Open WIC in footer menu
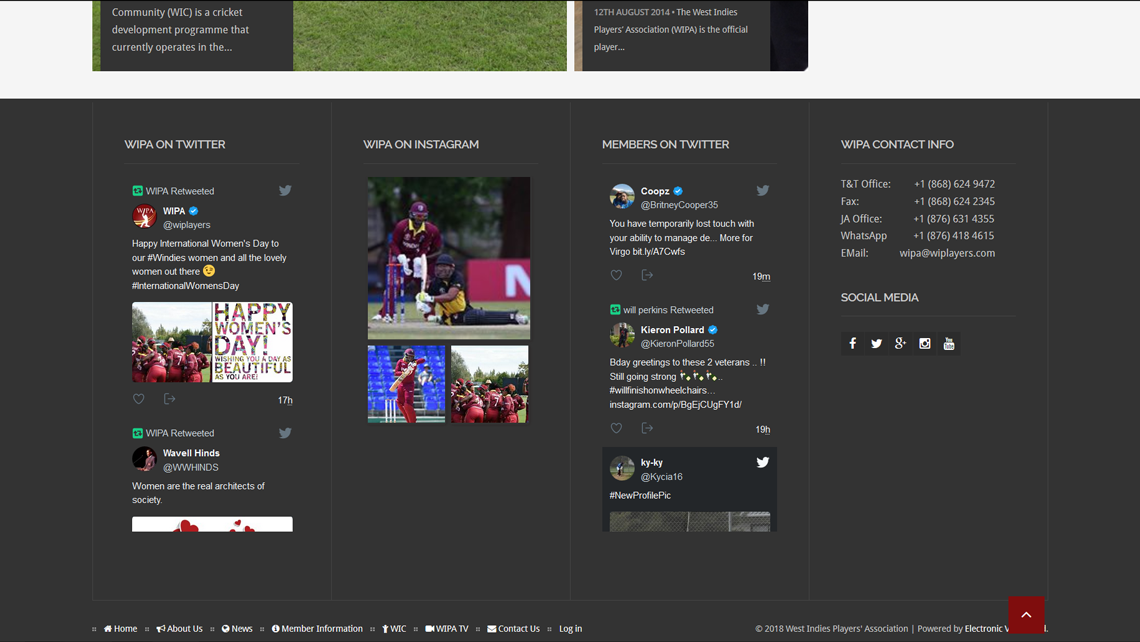1140x642 pixels. (x=394, y=629)
